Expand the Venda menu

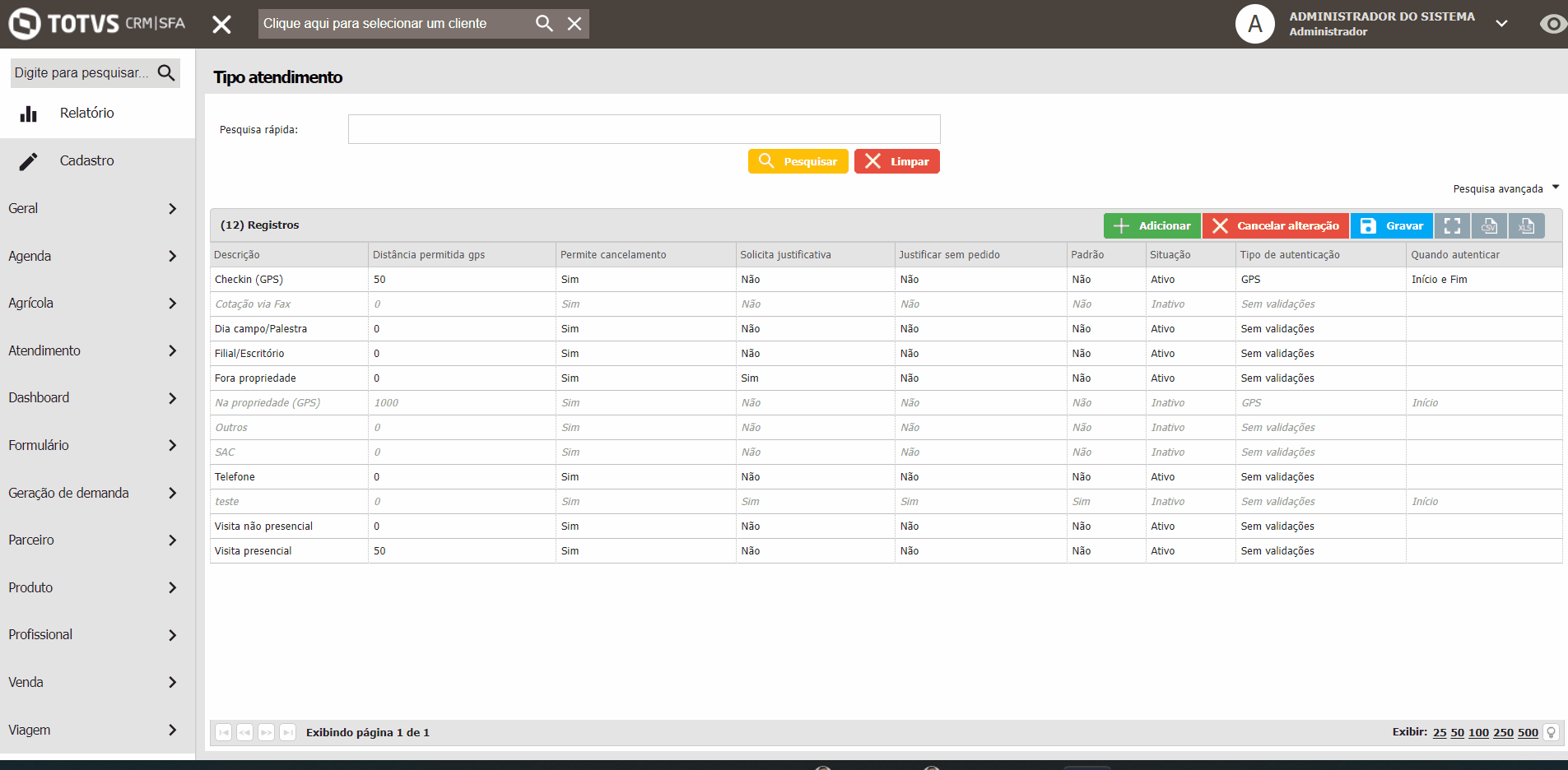coord(97,682)
